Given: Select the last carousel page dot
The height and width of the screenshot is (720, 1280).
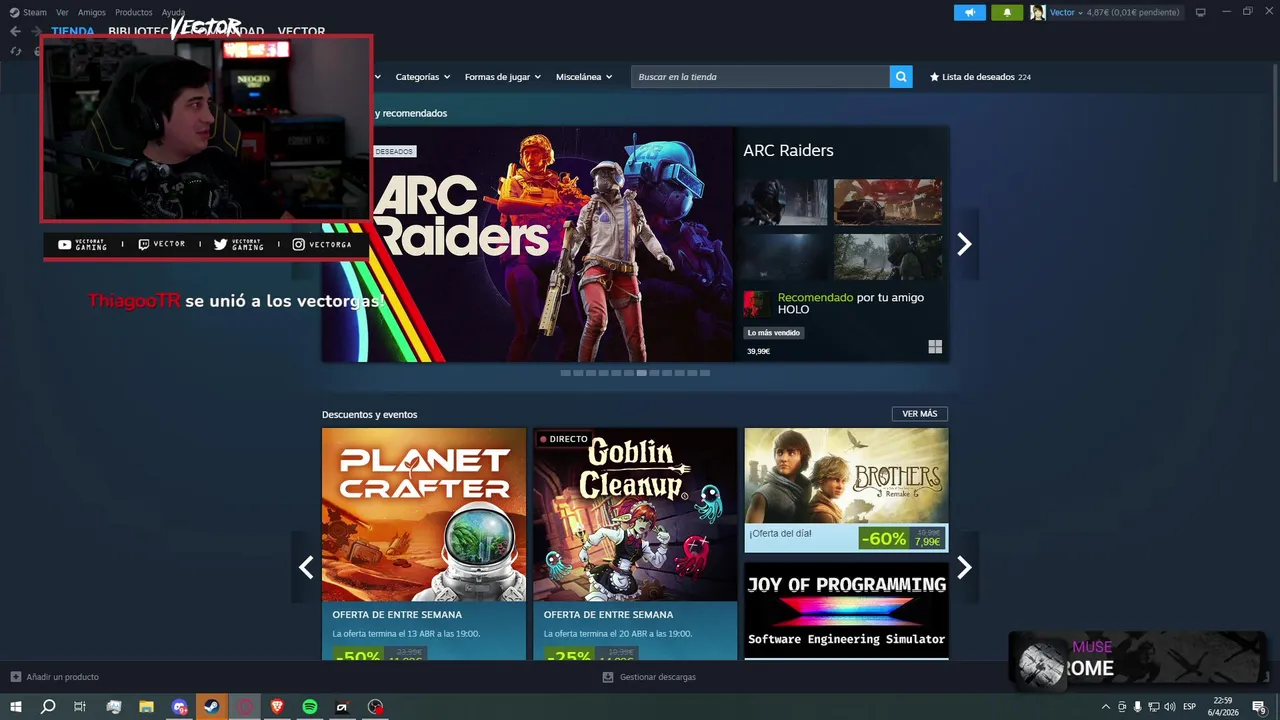Looking at the screenshot, I should click(705, 373).
